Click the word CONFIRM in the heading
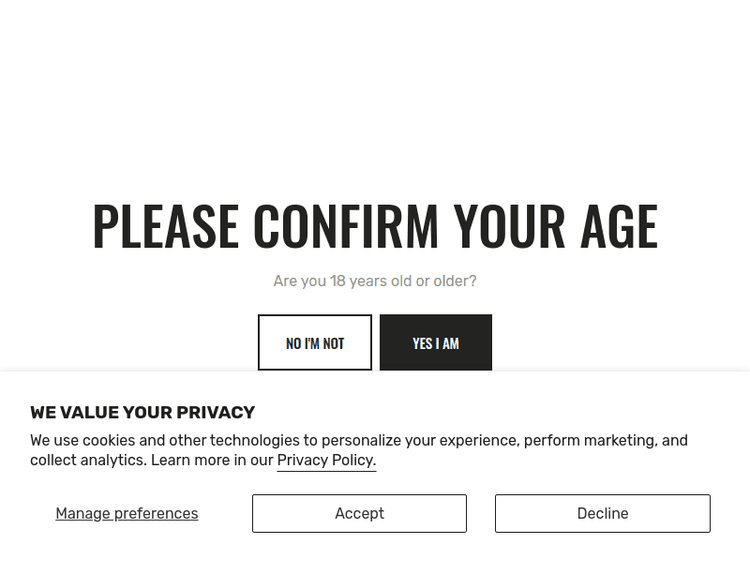This screenshot has width=750, height=563. point(345,226)
